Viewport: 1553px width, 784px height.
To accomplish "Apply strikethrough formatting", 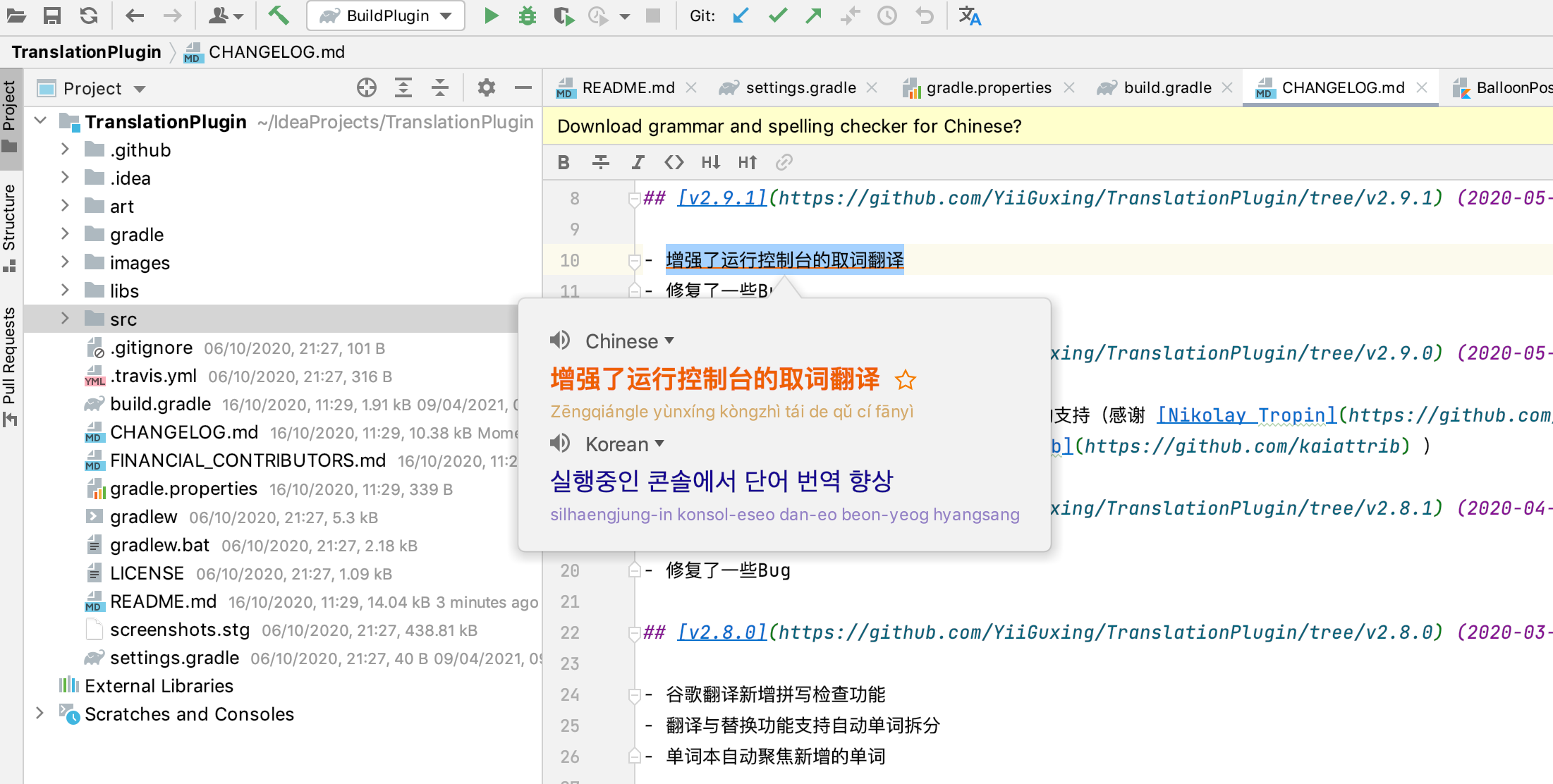I will (601, 162).
